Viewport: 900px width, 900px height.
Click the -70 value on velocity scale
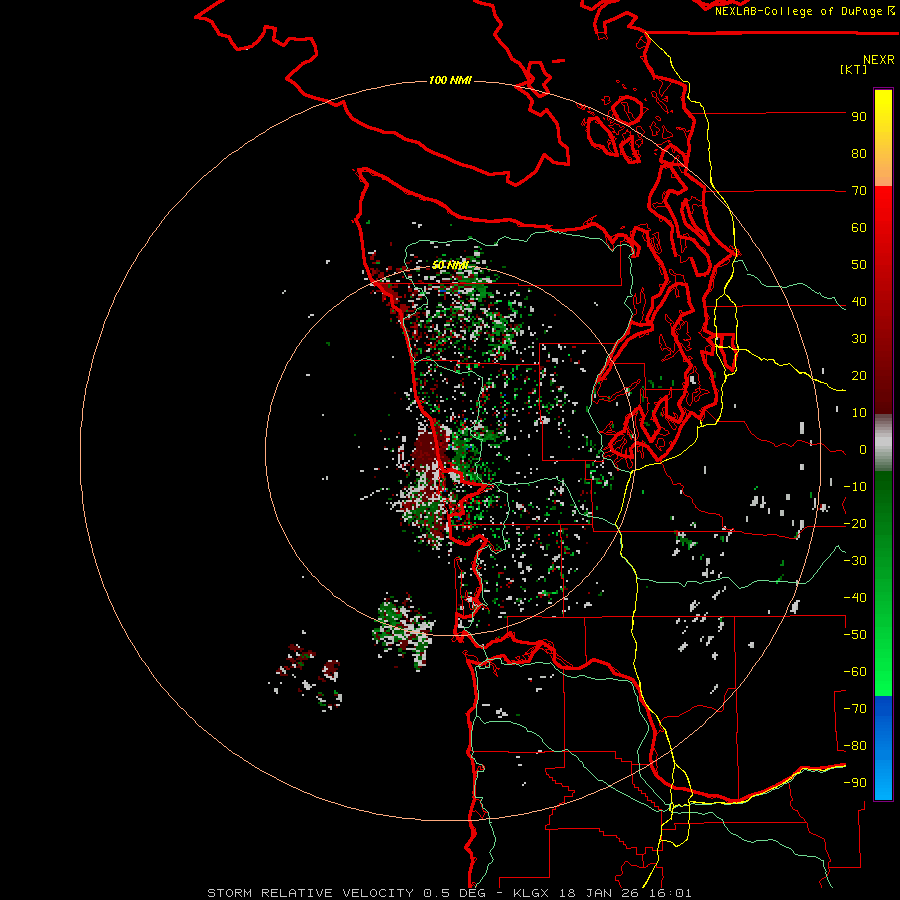pyautogui.click(x=855, y=709)
